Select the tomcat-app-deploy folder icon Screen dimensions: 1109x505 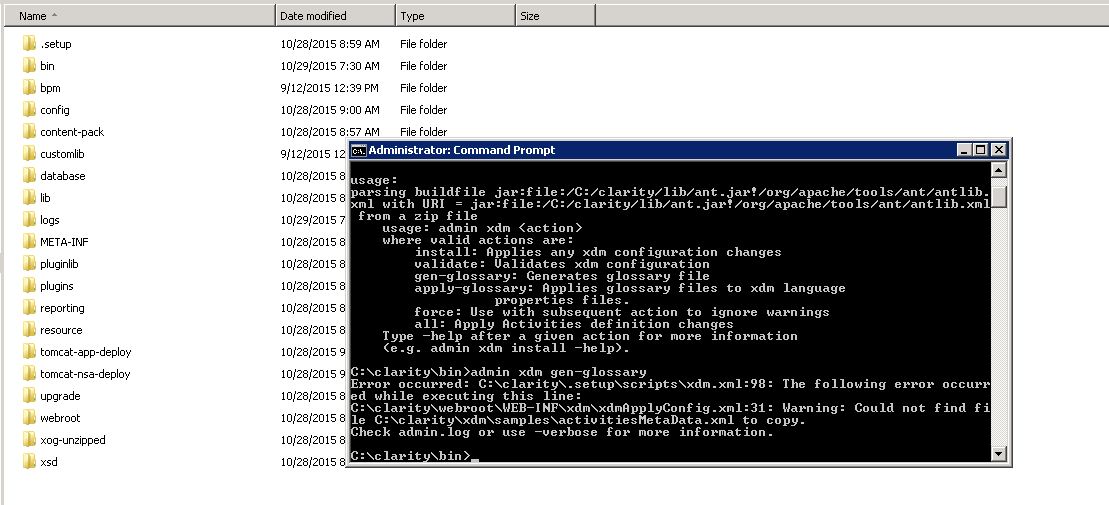pyautogui.click(x=29, y=352)
